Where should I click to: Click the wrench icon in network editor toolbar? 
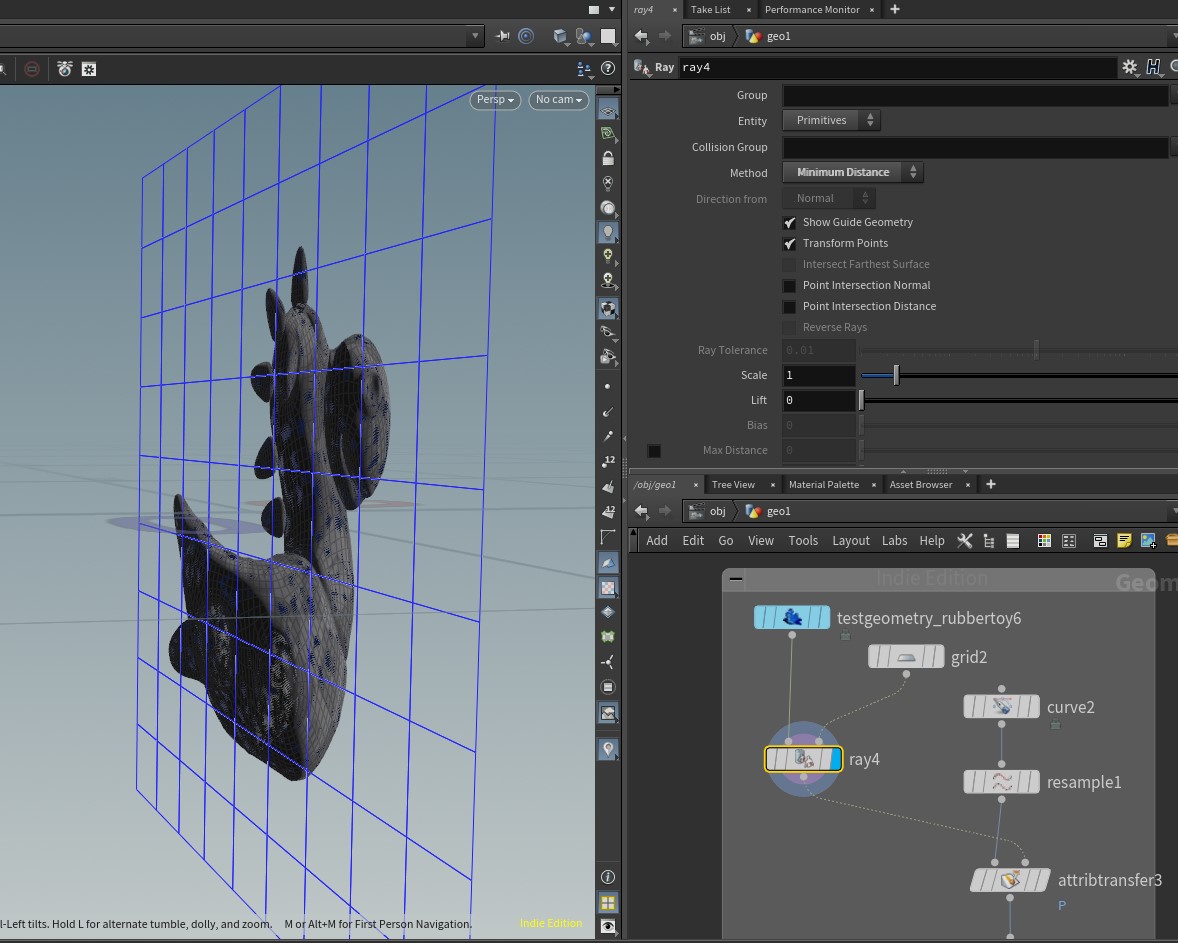pyautogui.click(x=965, y=540)
